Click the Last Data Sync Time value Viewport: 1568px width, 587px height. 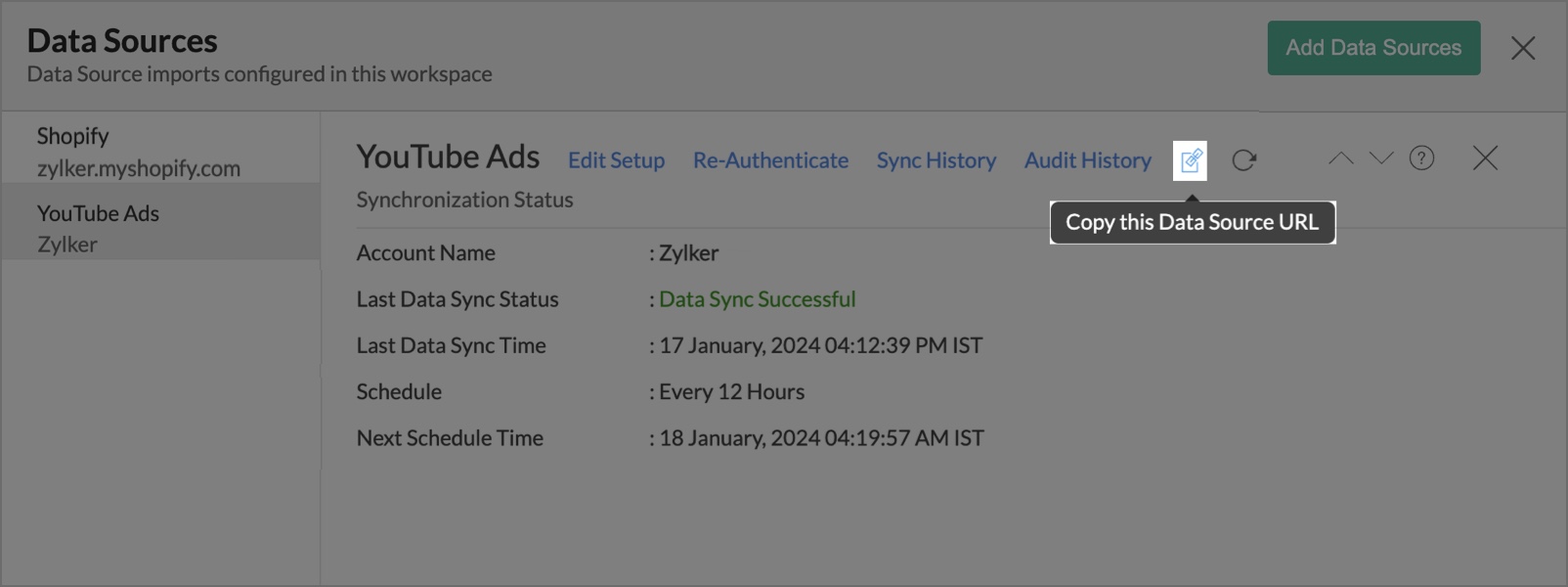click(x=821, y=345)
